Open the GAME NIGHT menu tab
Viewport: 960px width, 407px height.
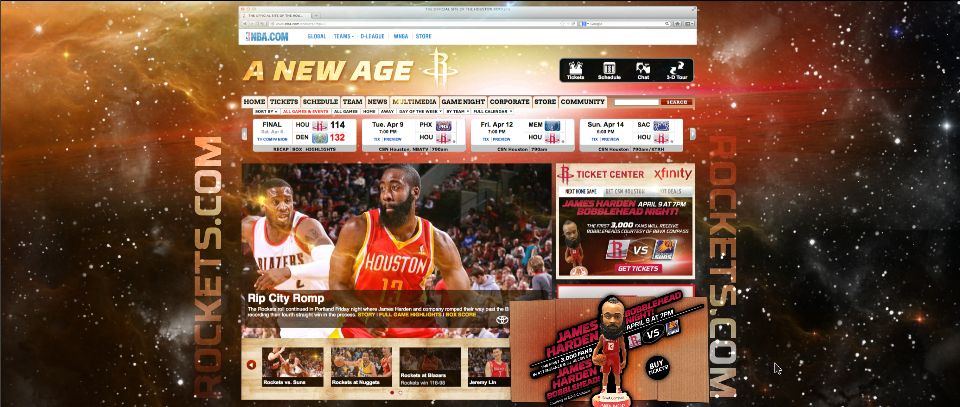[x=463, y=102]
